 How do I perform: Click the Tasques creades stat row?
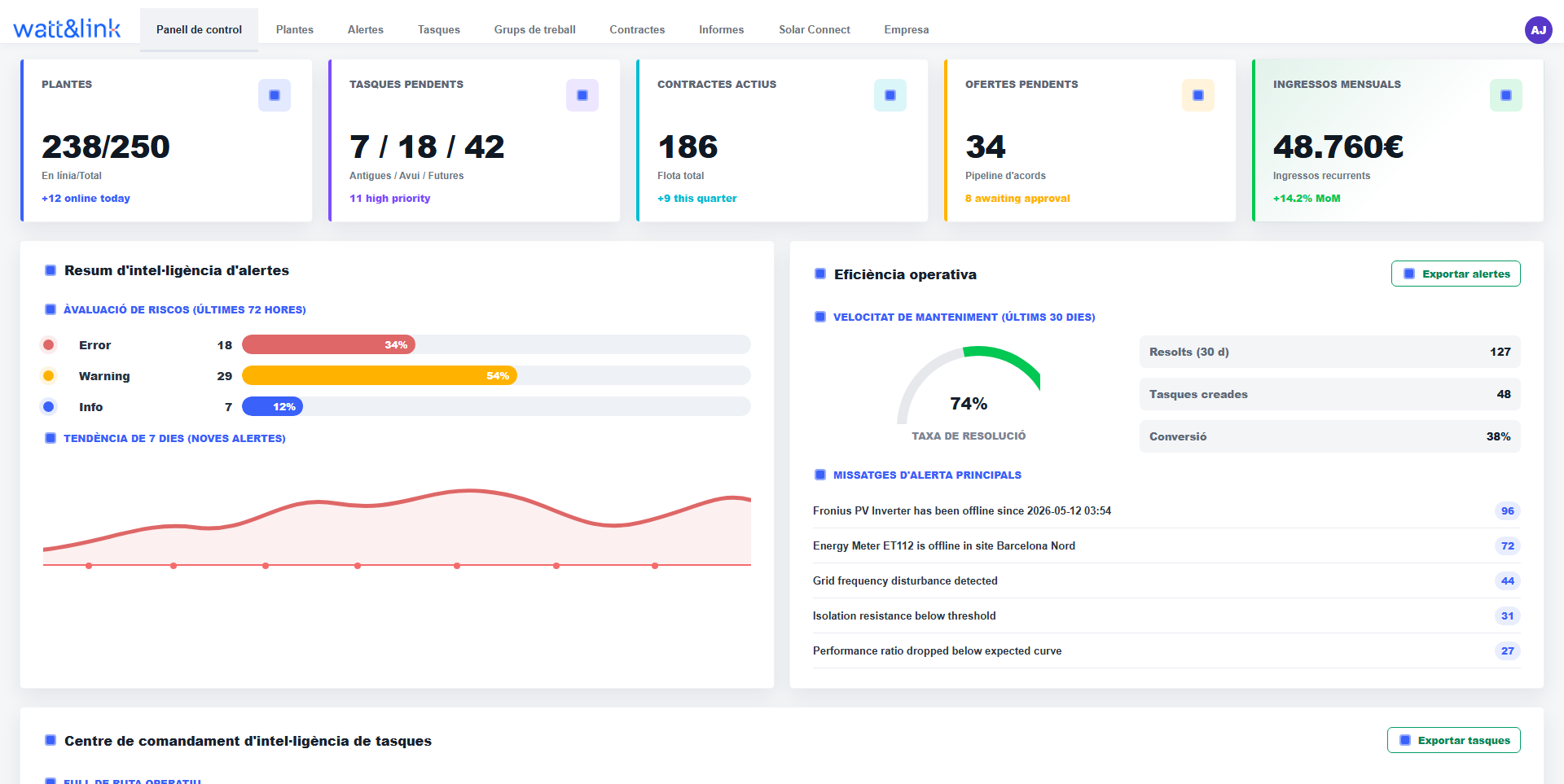tap(1330, 394)
